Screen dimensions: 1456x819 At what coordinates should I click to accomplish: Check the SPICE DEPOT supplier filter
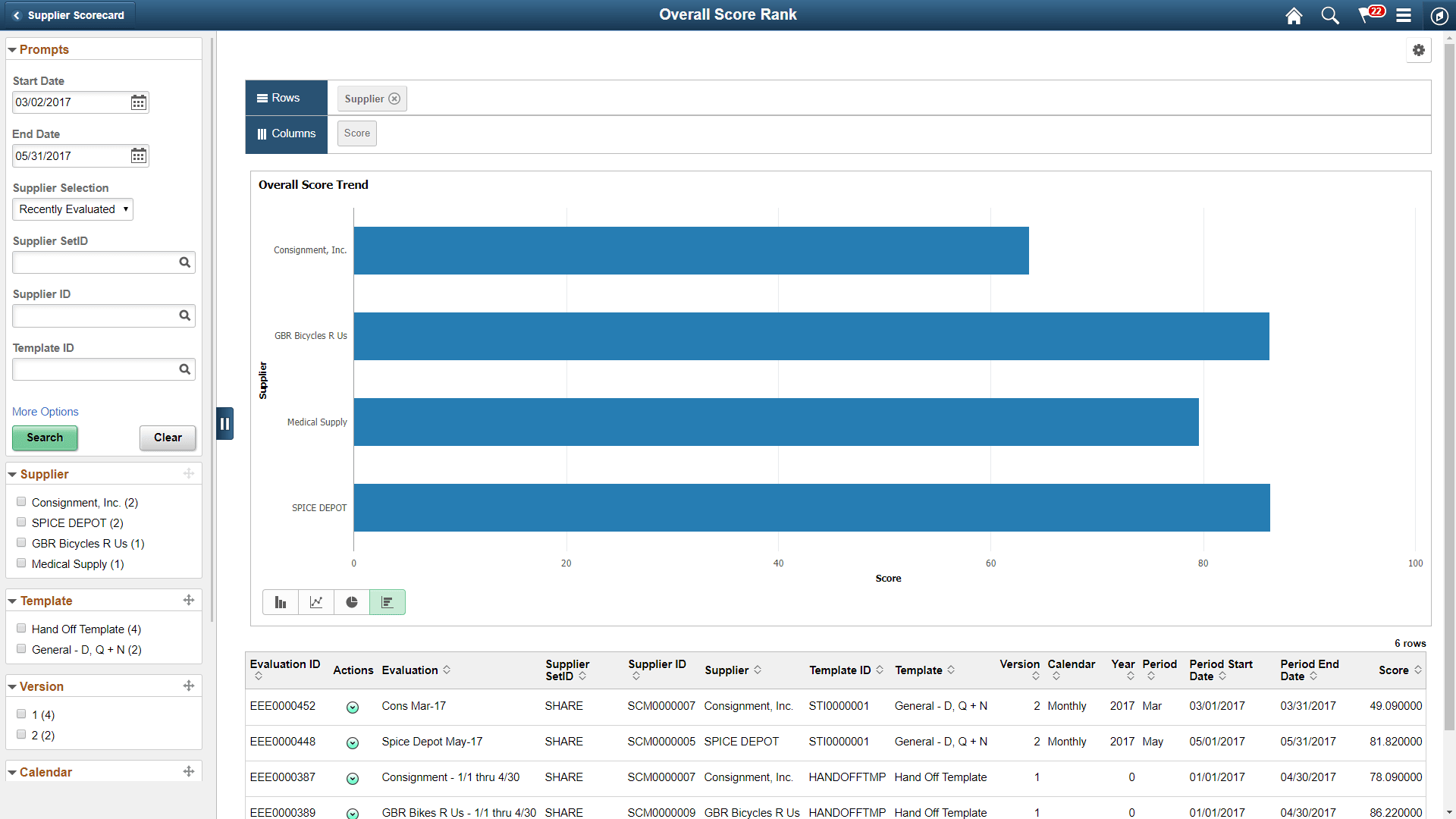click(x=20, y=522)
